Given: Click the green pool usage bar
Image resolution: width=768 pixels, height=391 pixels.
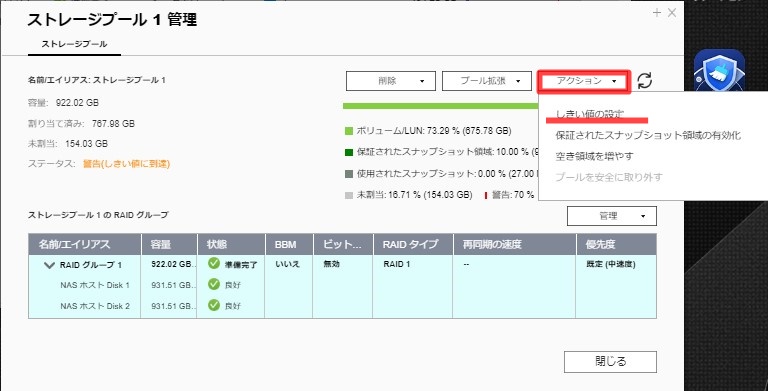Looking at the screenshot, I should tap(440, 106).
